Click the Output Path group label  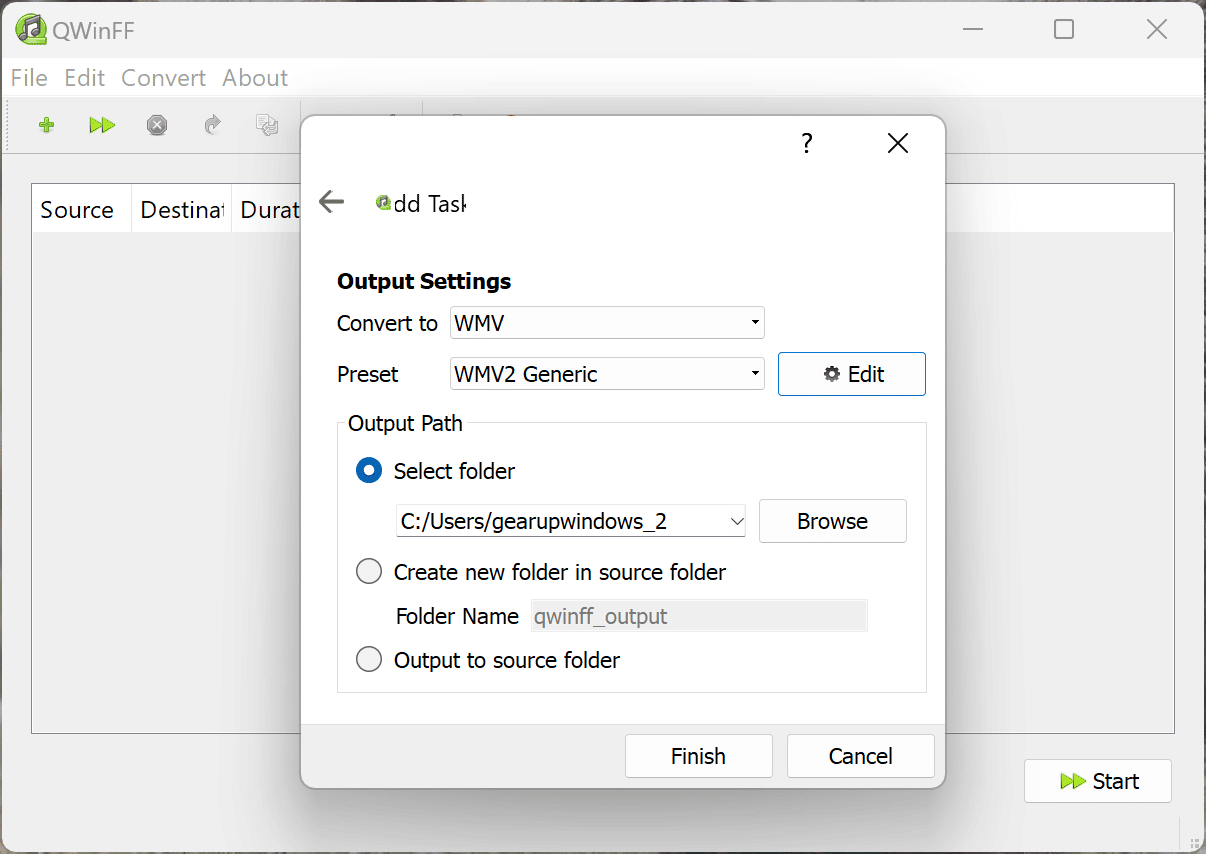tap(405, 423)
